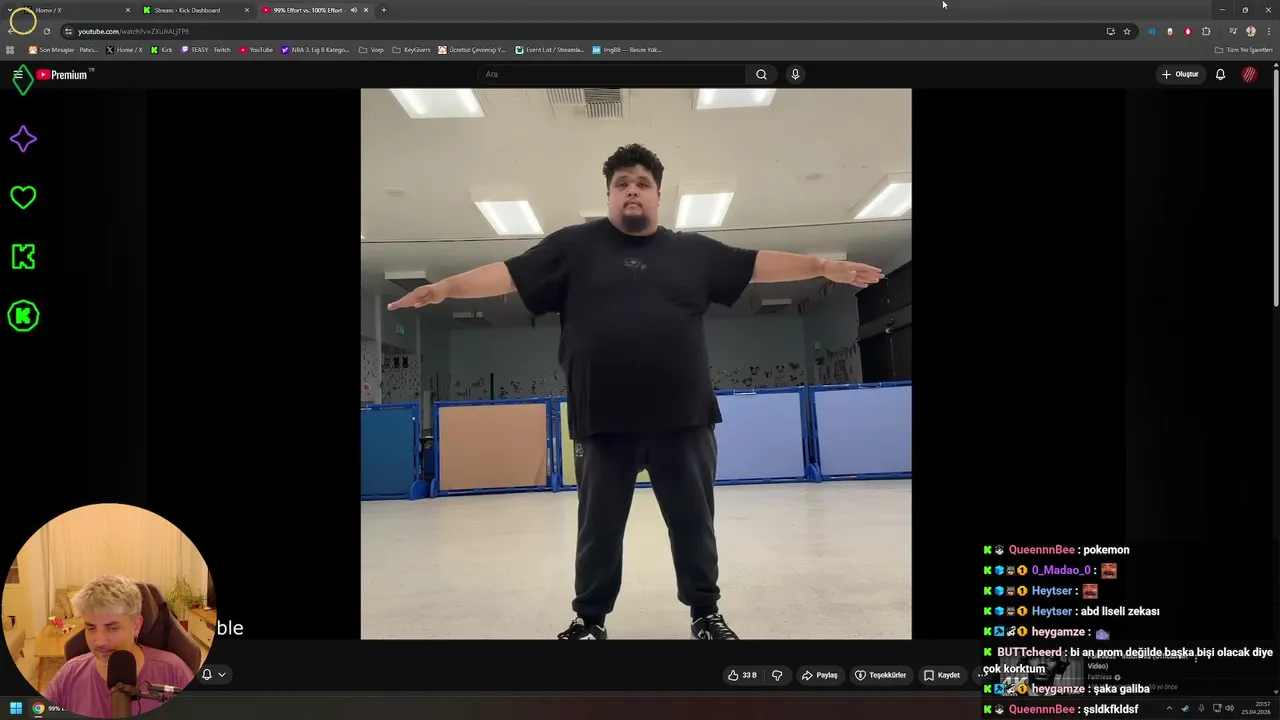Viewport: 1280px width, 720px height.
Task: Click into the Ara search field
Action: click(611, 74)
